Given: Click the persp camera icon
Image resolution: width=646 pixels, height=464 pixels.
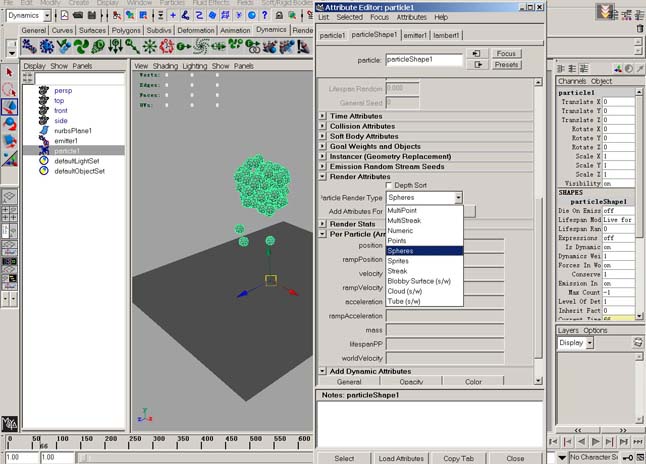Looking at the screenshot, I should (x=44, y=91).
